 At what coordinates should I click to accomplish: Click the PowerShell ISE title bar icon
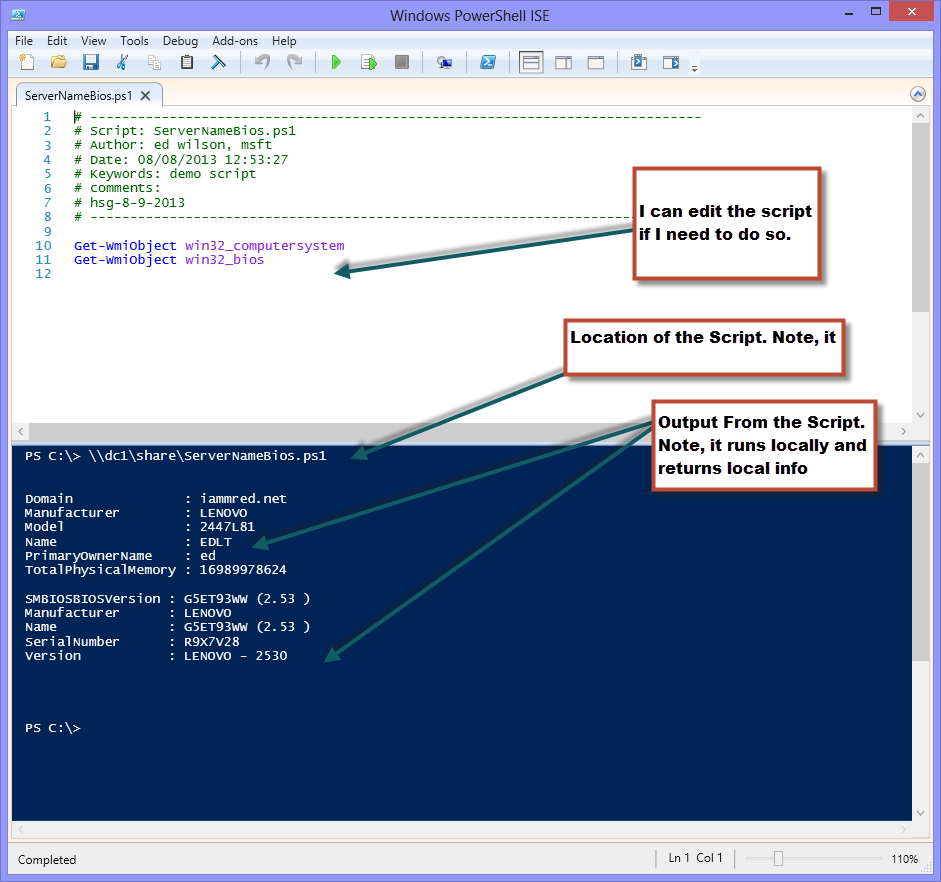[x=18, y=14]
